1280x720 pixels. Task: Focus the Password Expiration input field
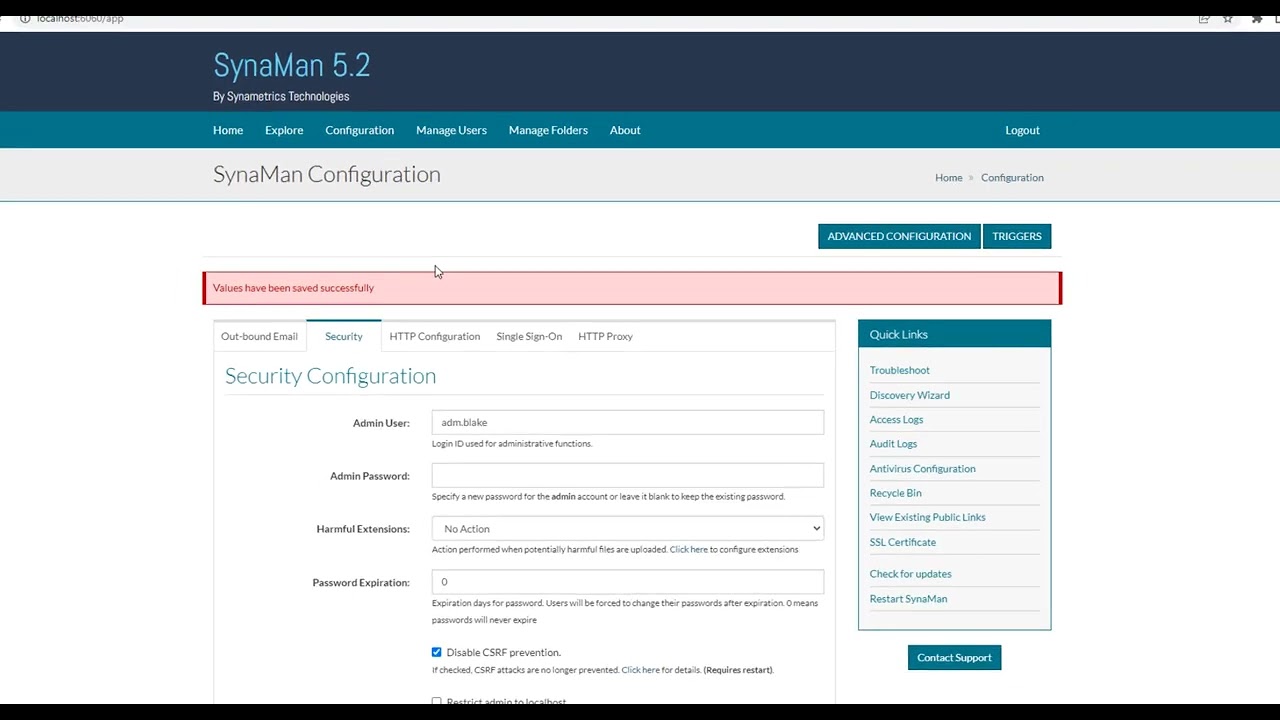pyautogui.click(x=628, y=582)
